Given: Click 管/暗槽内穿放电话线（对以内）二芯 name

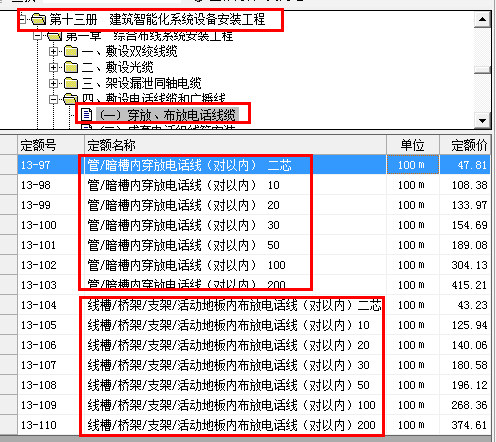Looking at the screenshot, I should [189, 165].
